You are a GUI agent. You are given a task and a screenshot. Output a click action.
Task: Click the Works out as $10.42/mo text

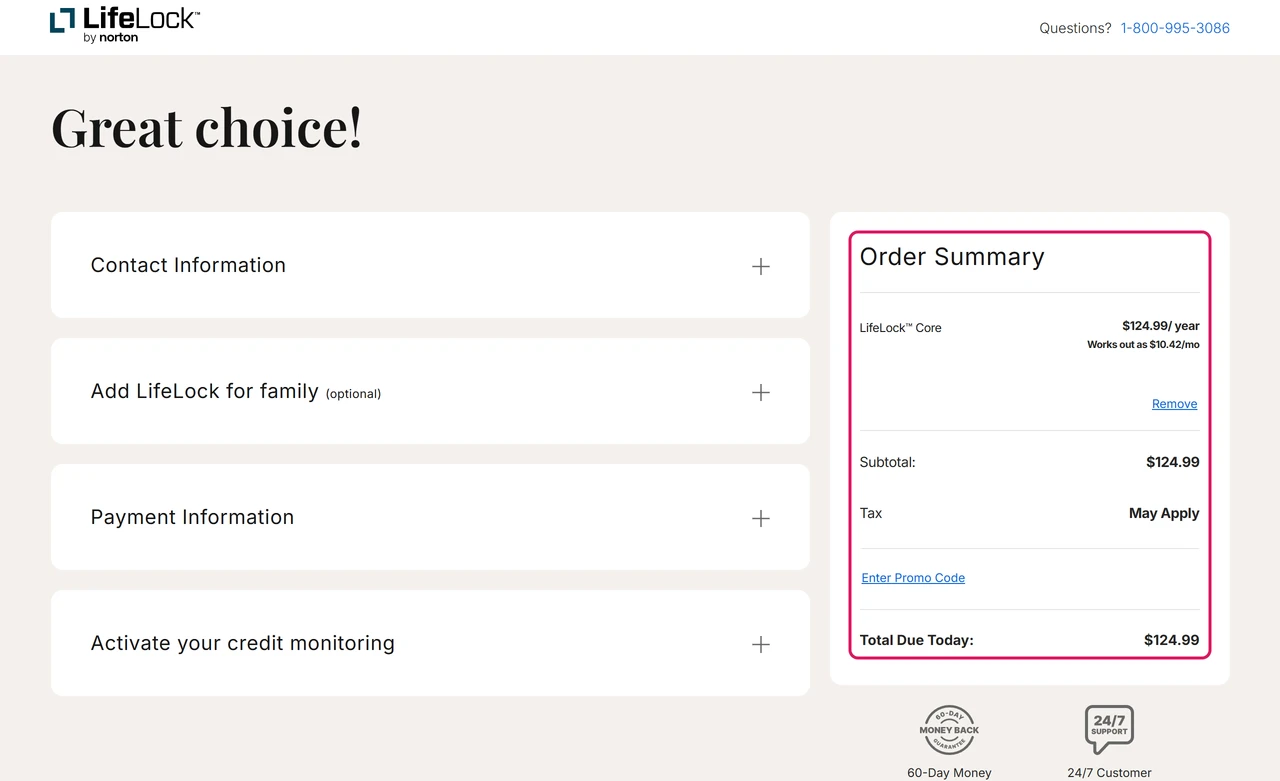click(x=1143, y=345)
